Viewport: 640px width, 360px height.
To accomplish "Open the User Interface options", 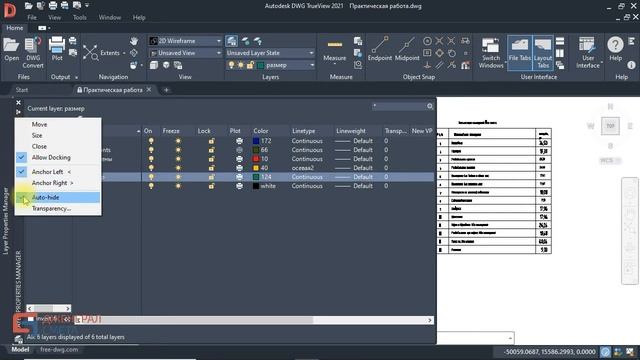I will pyautogui.click(x=588, y=53).
